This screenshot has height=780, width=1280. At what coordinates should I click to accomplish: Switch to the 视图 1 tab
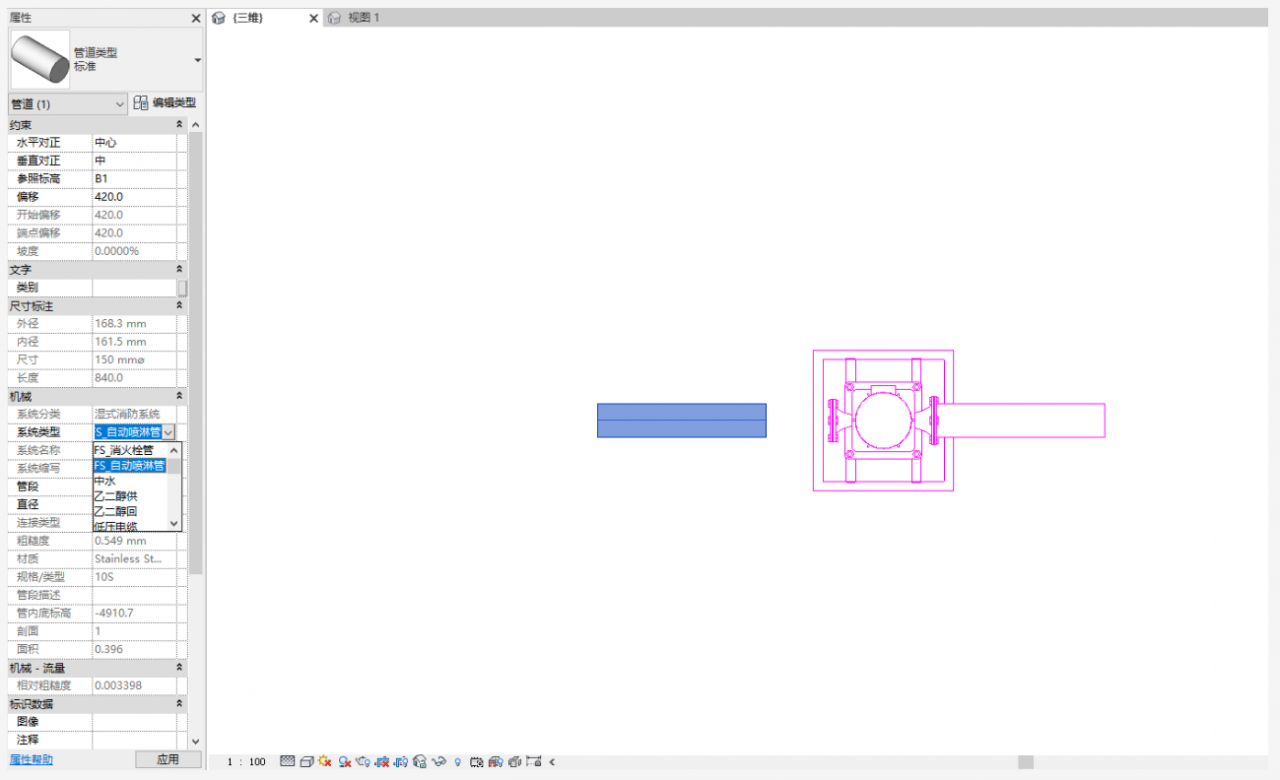click(x=363, y=18)
